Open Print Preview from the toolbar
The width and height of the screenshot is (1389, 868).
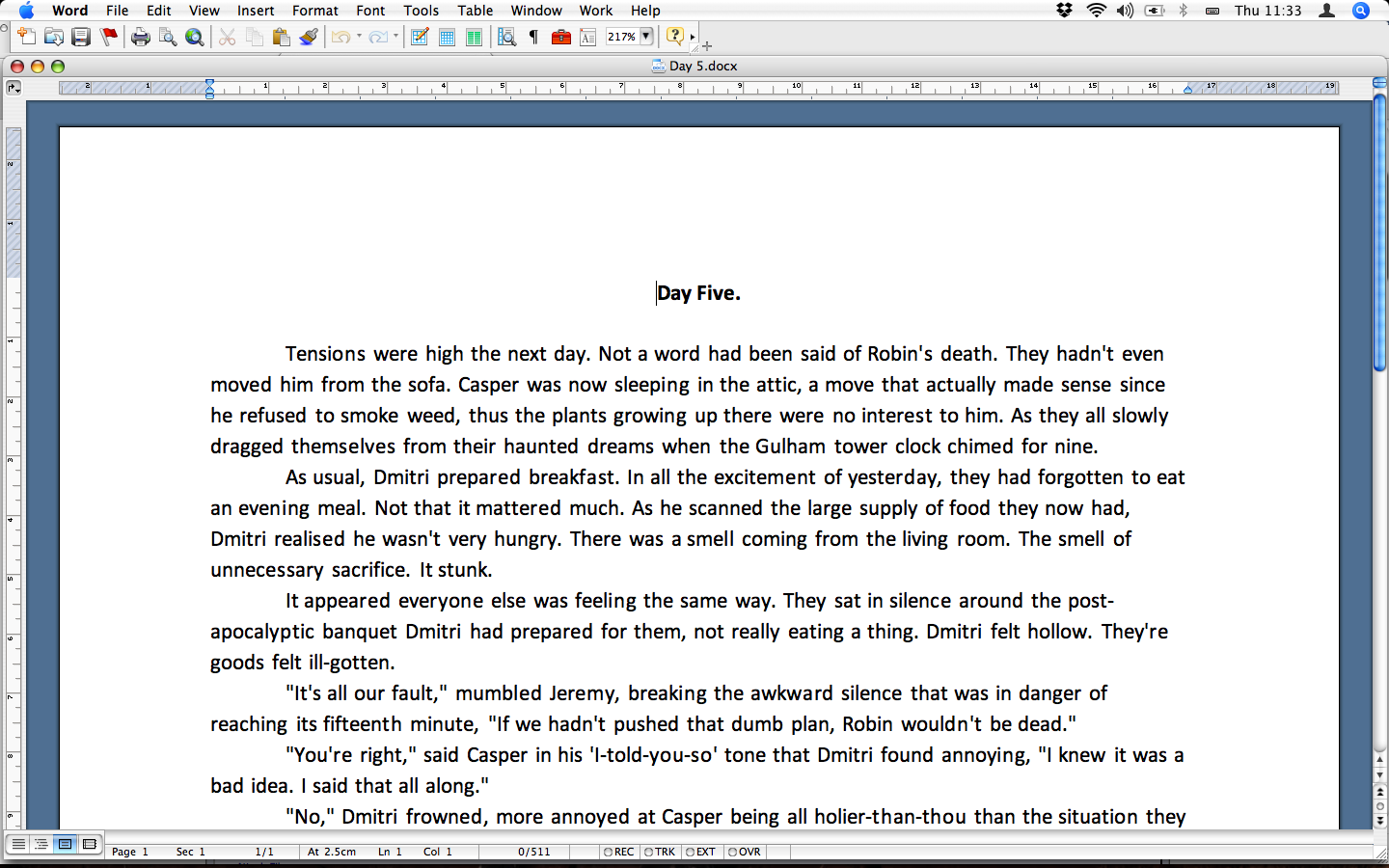[168, 37]
